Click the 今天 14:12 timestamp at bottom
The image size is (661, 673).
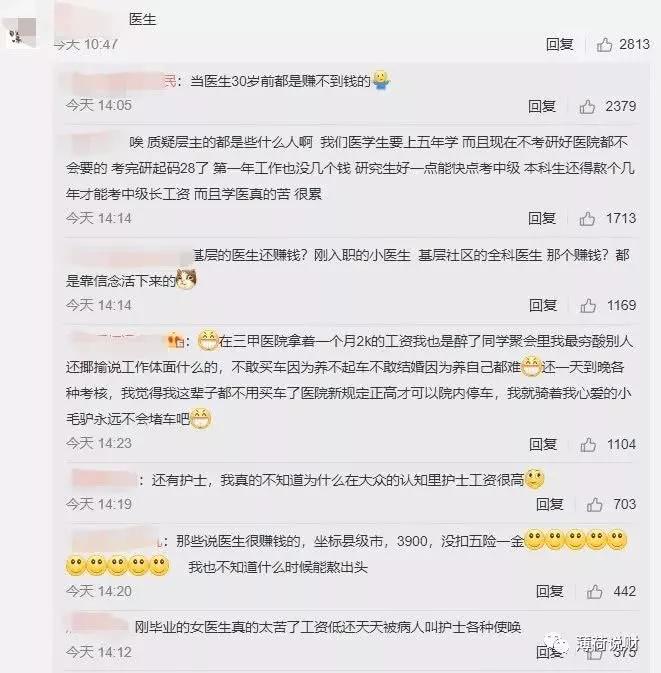99,652
